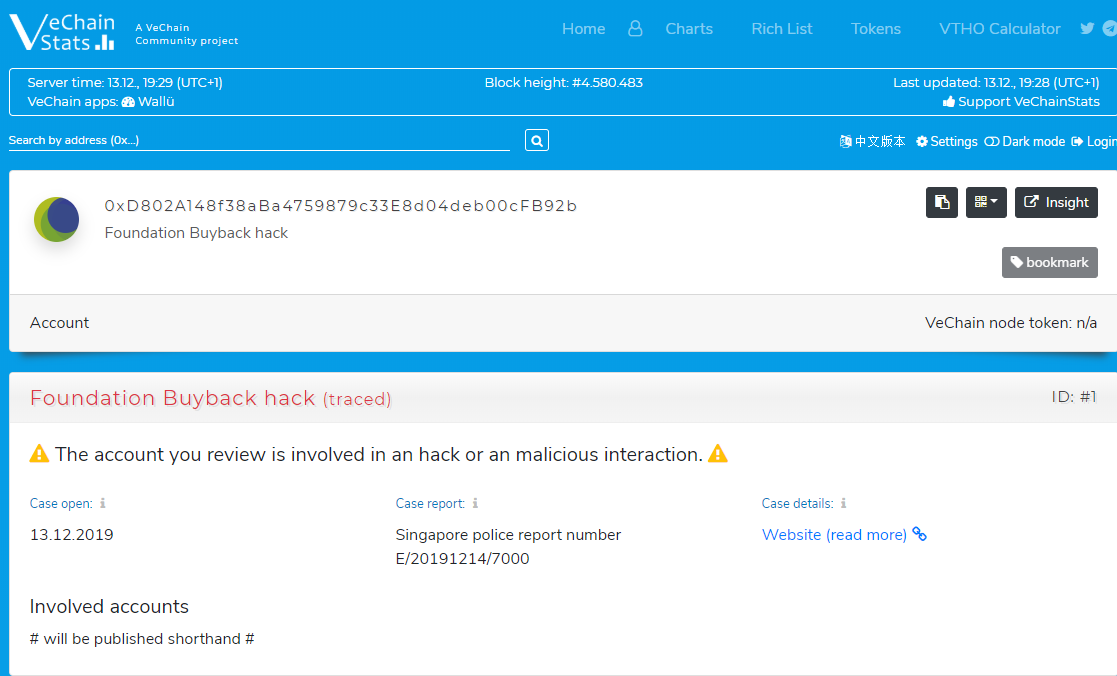Click warning triangle after malicious interaction text

[718, 454]
